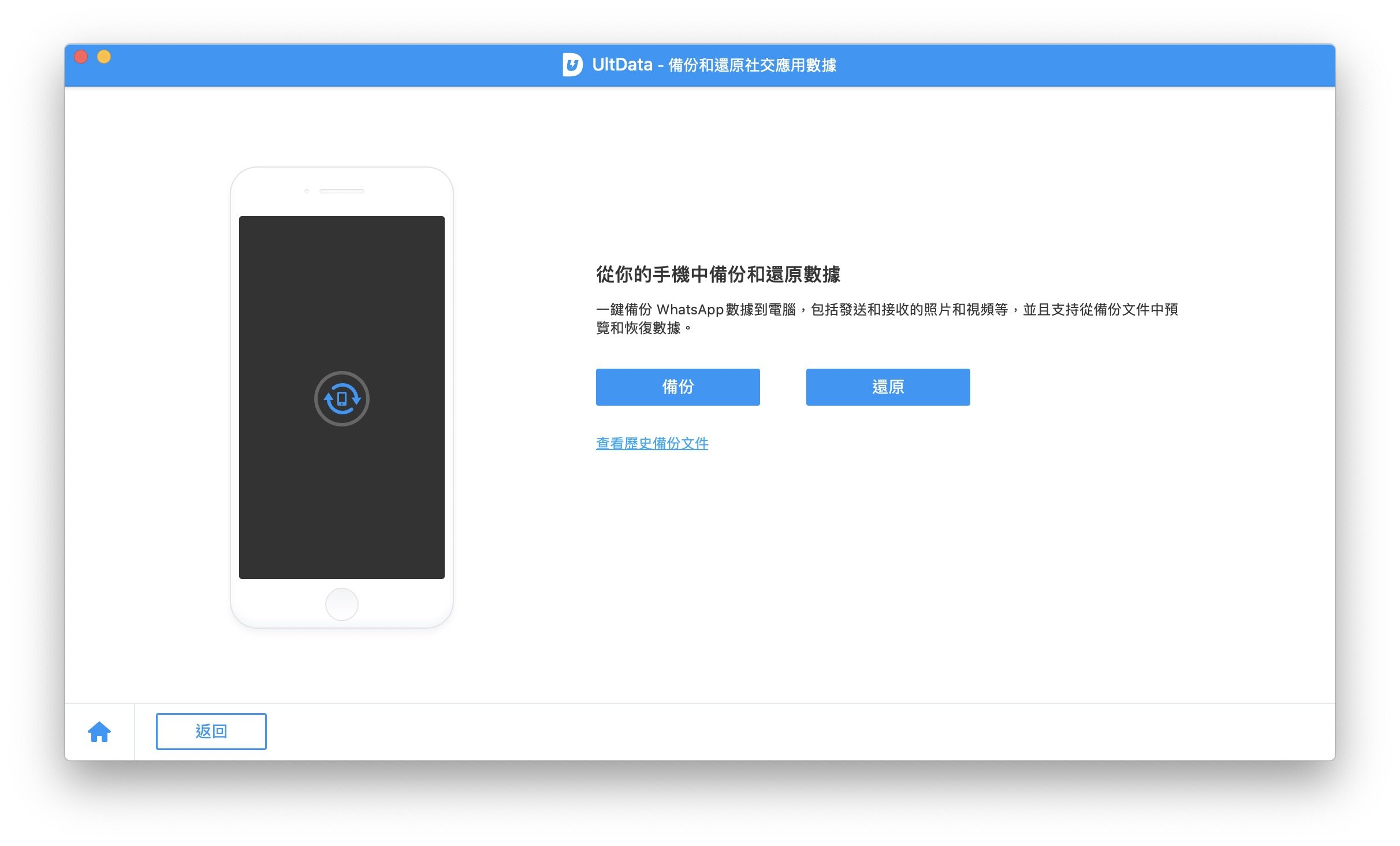Click the phone's home button graphic

(x=342, y=604)
